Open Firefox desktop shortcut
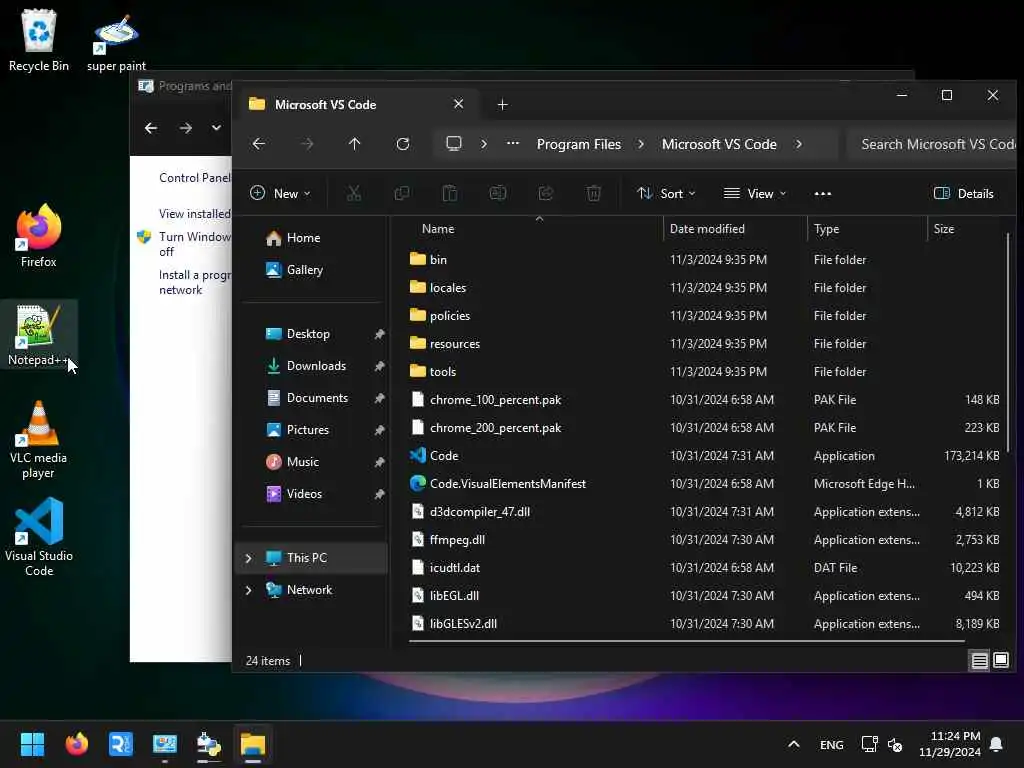The width and height of the screenshot is (1024, 768). pyautogui.click(x=39, y=236)
